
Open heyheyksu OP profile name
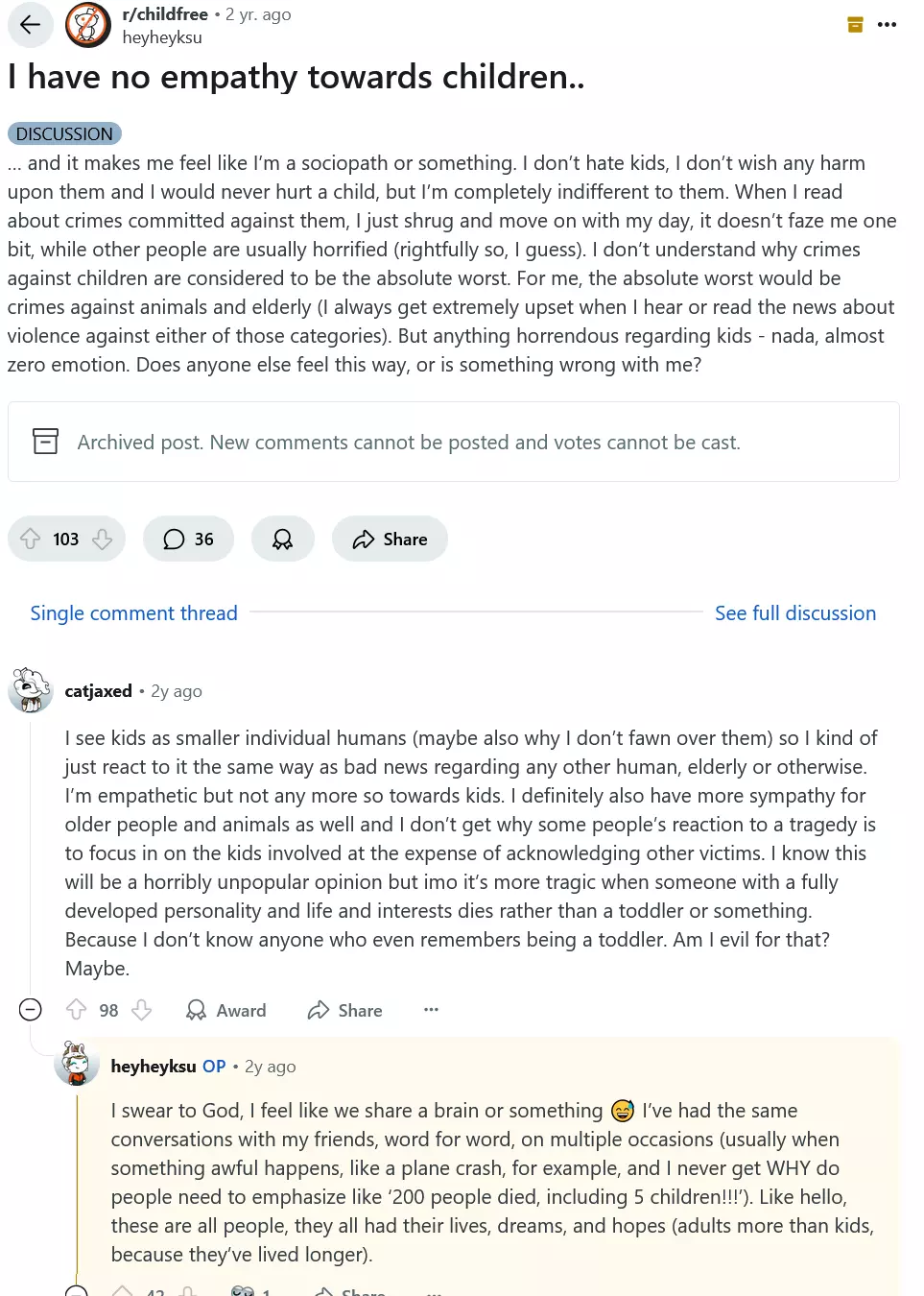[154, 1066]
